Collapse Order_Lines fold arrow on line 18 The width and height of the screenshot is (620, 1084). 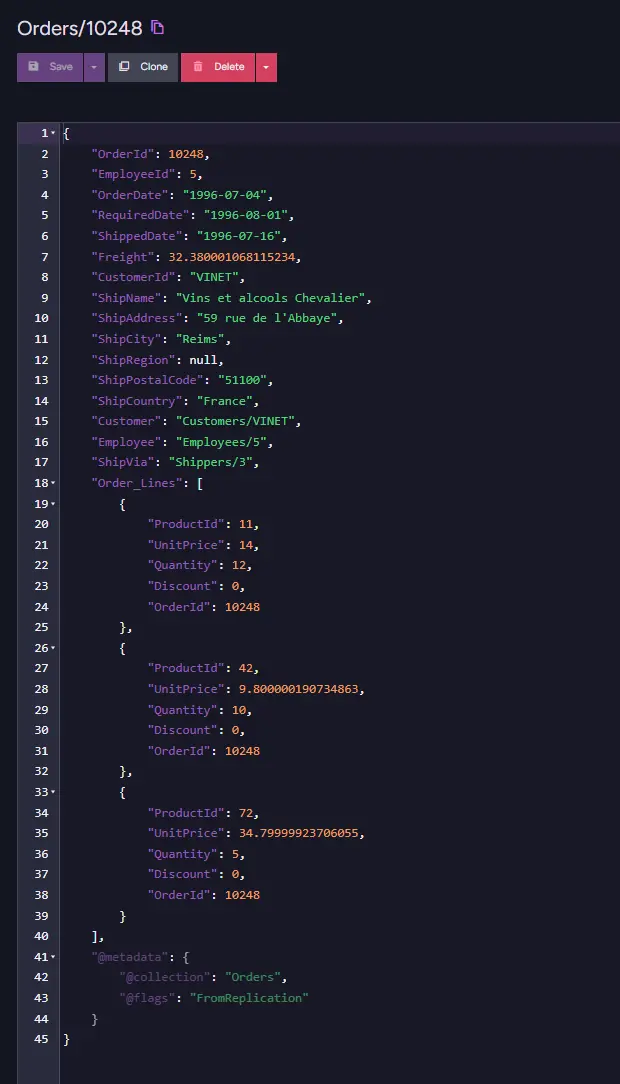(53, 483)
